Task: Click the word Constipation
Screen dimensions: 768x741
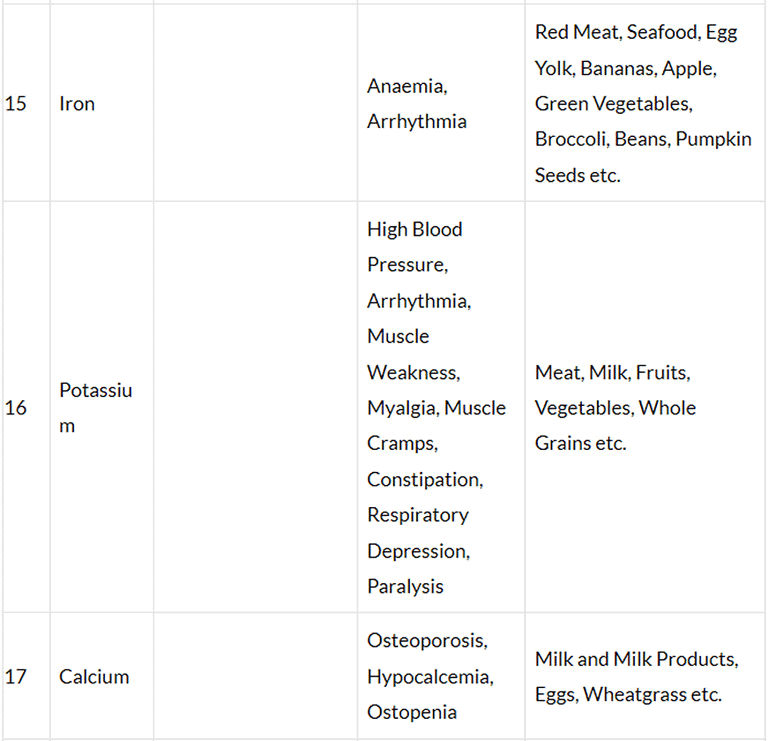Action: coord(424,480)
